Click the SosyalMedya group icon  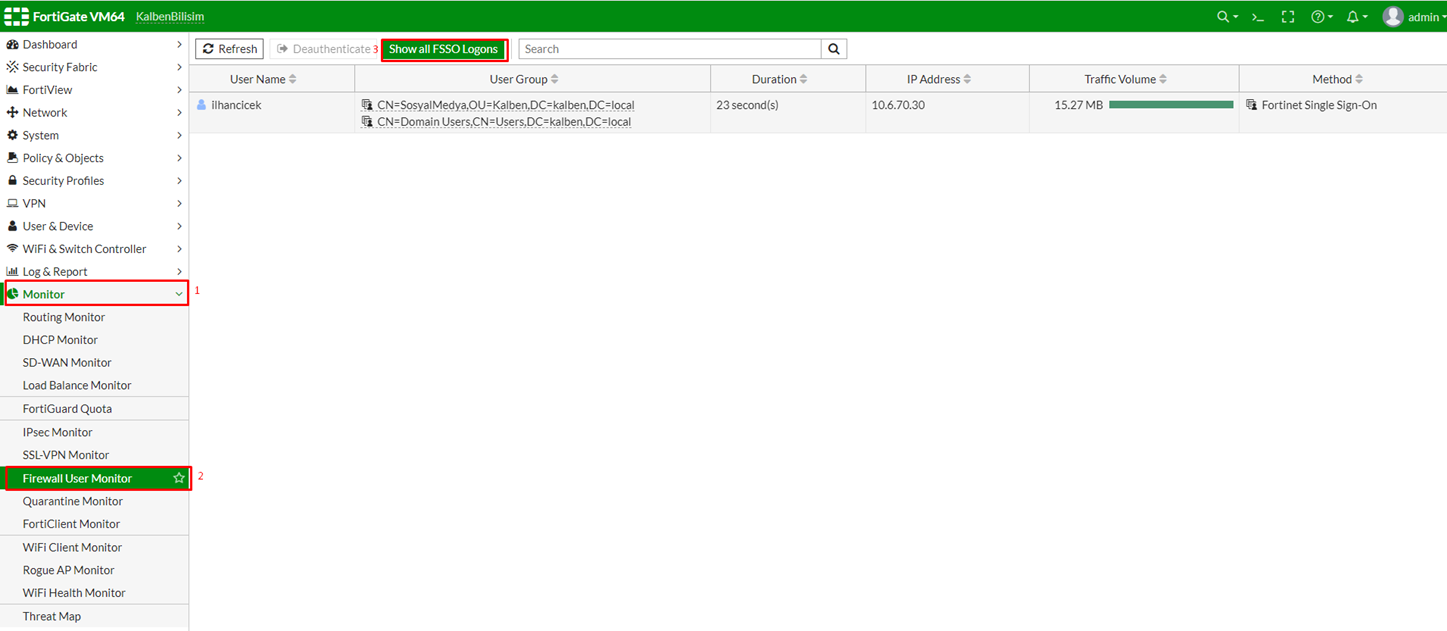pyautogui.click(x=367, y=105)
